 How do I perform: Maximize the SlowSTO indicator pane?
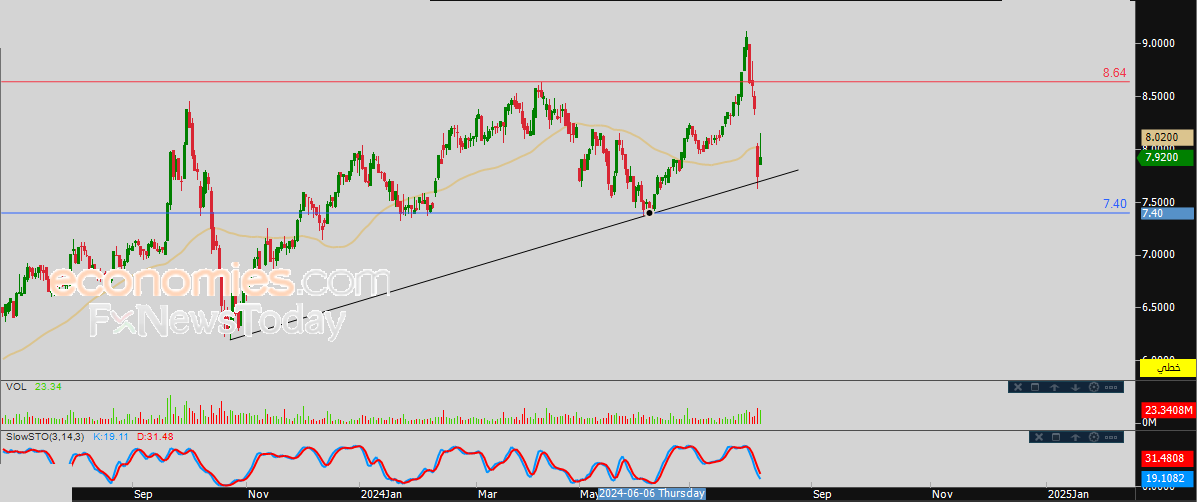click(1057, 436)
